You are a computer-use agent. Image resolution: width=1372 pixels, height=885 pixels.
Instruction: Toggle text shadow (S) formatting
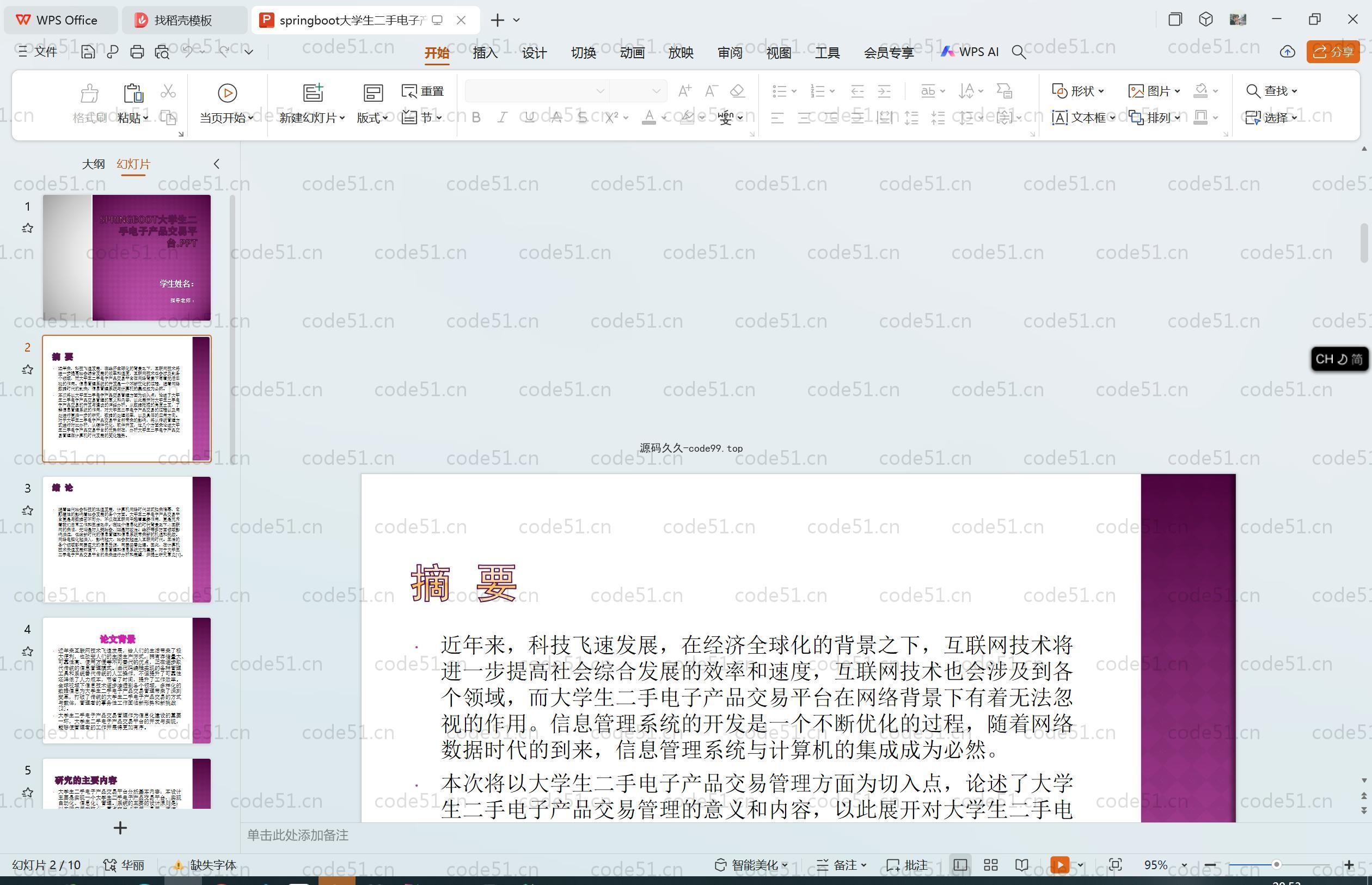coord(582,118)
